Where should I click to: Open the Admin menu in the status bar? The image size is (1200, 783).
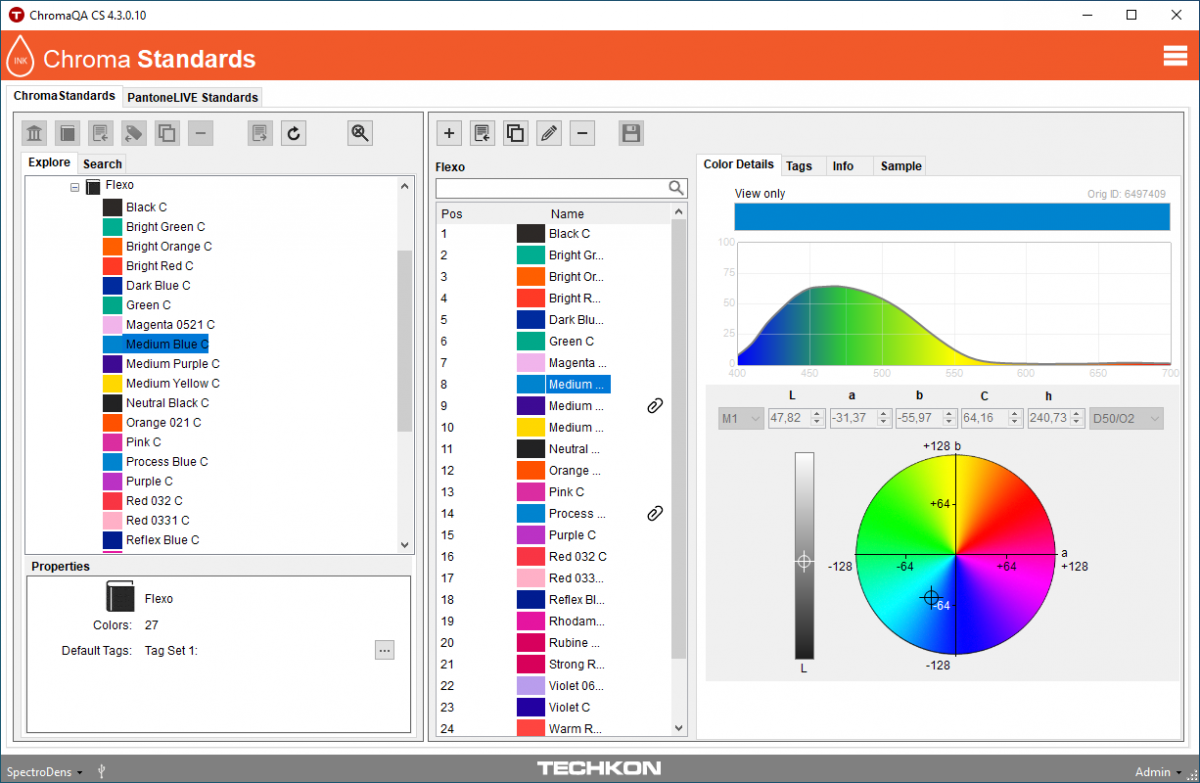tap(1155, 771)
